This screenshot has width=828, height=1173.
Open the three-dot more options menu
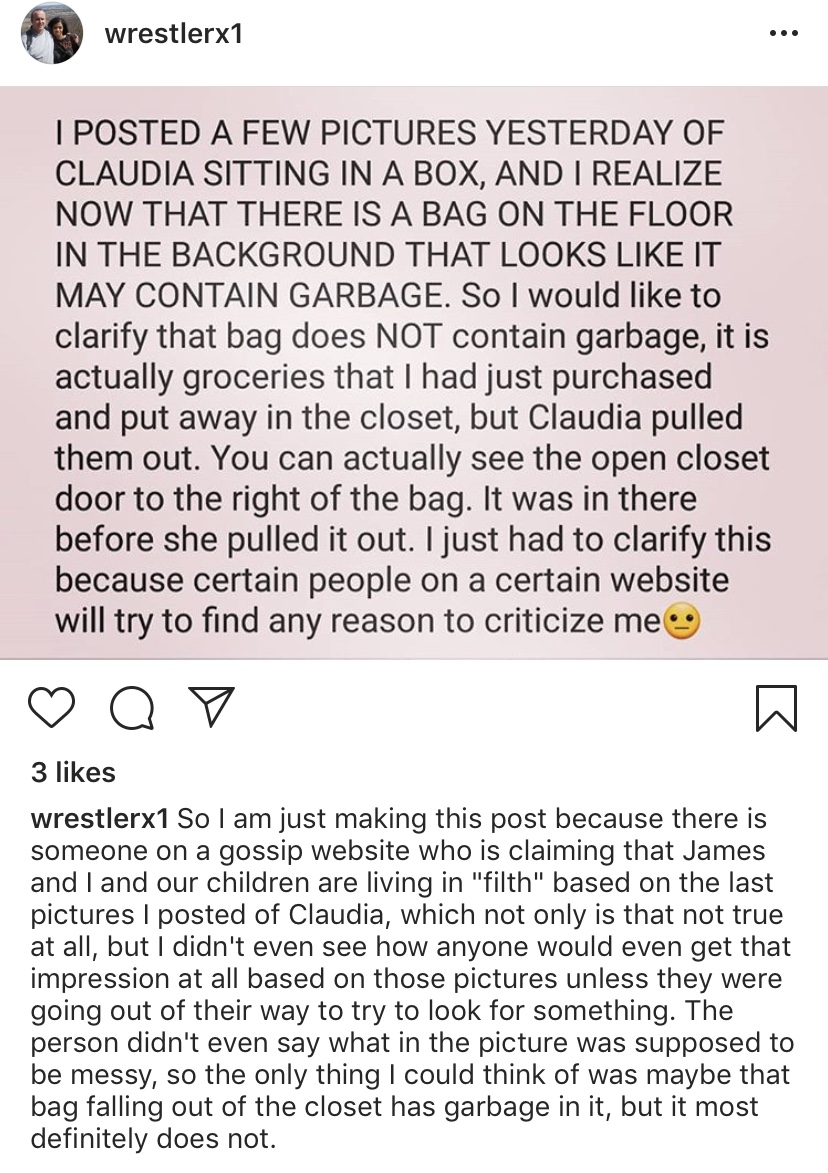783,34
